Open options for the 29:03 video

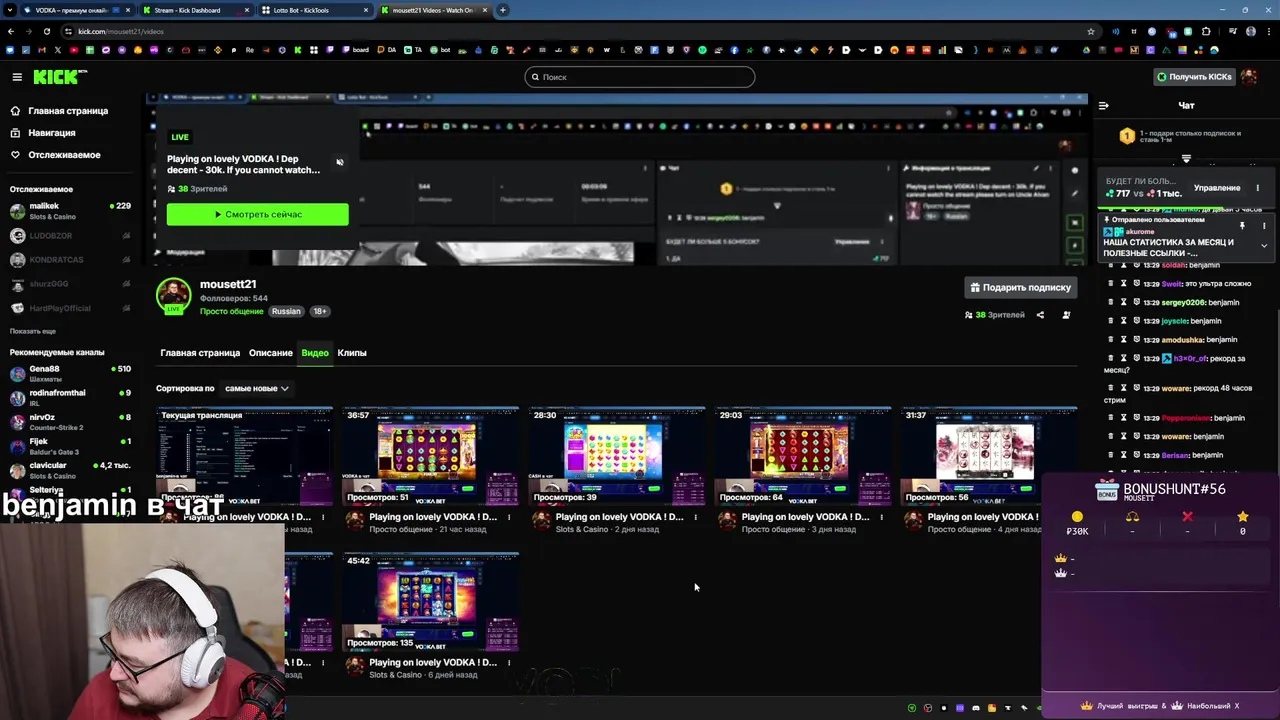click(x=881, y=517)
